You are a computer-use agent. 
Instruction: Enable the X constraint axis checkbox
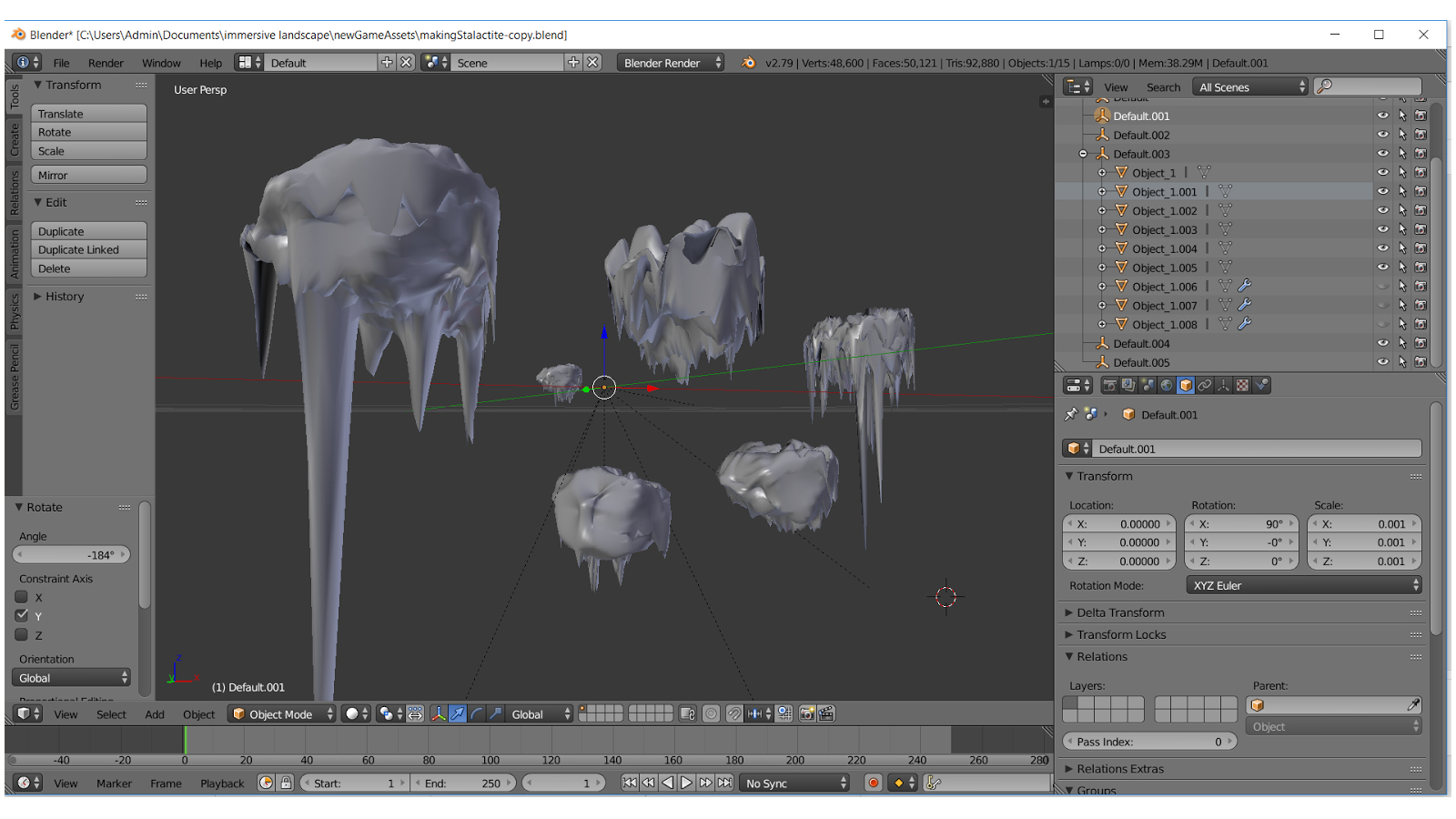(x=22, y=597)
